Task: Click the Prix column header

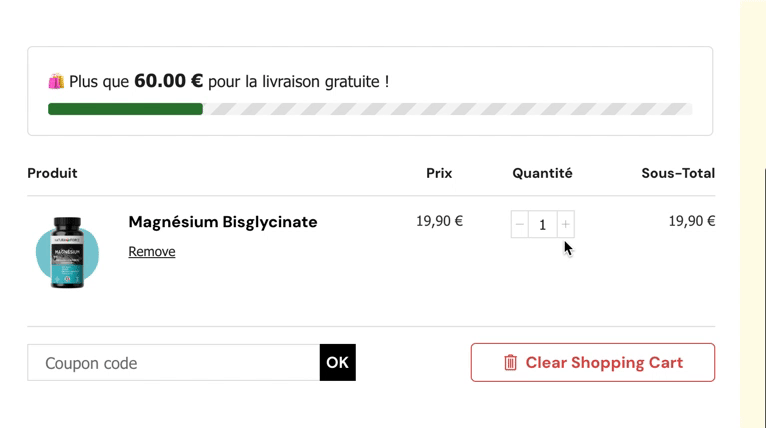Action: [439, 173]
